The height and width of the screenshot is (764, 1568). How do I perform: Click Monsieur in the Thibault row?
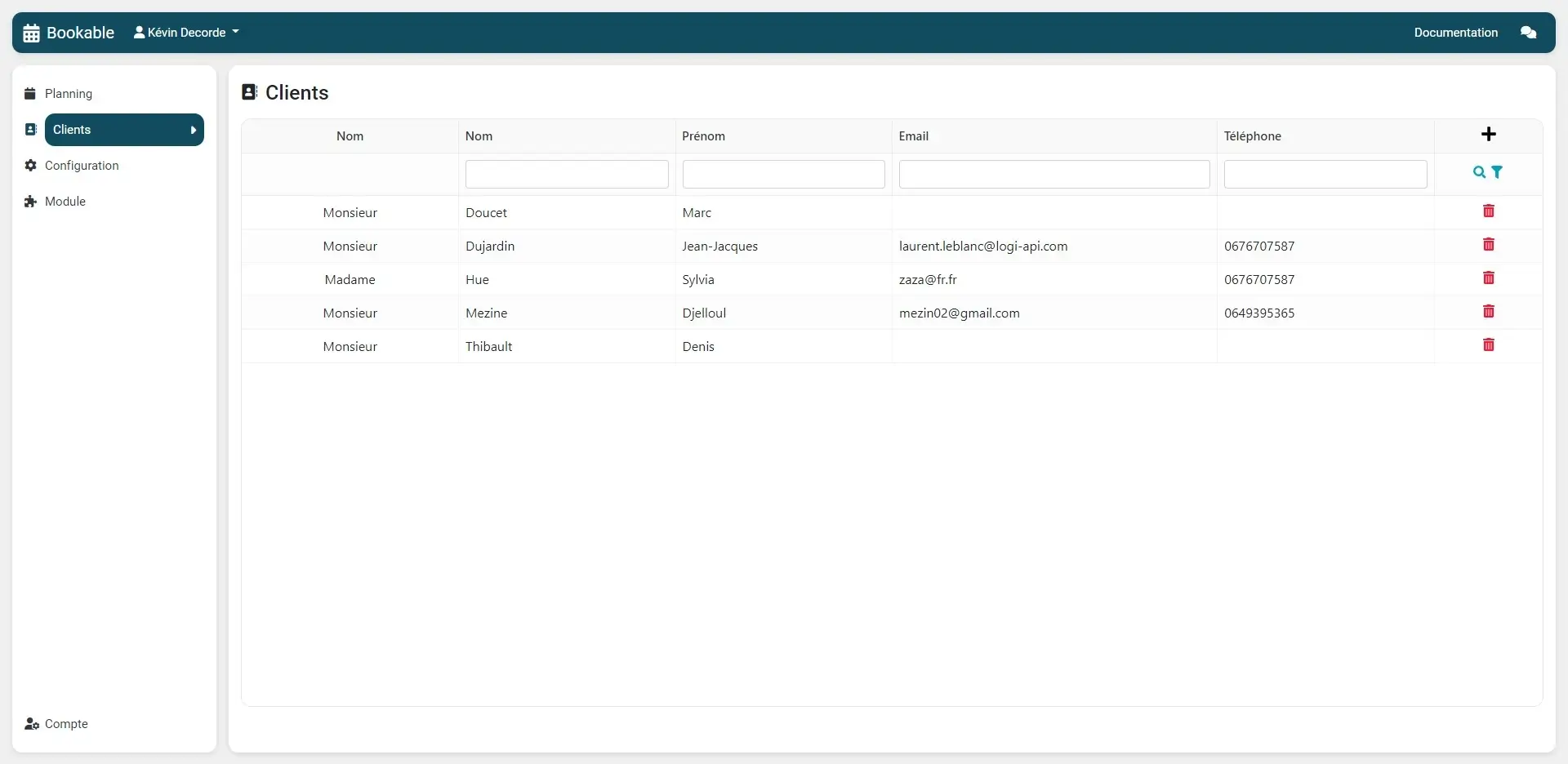tap(350, 347)
